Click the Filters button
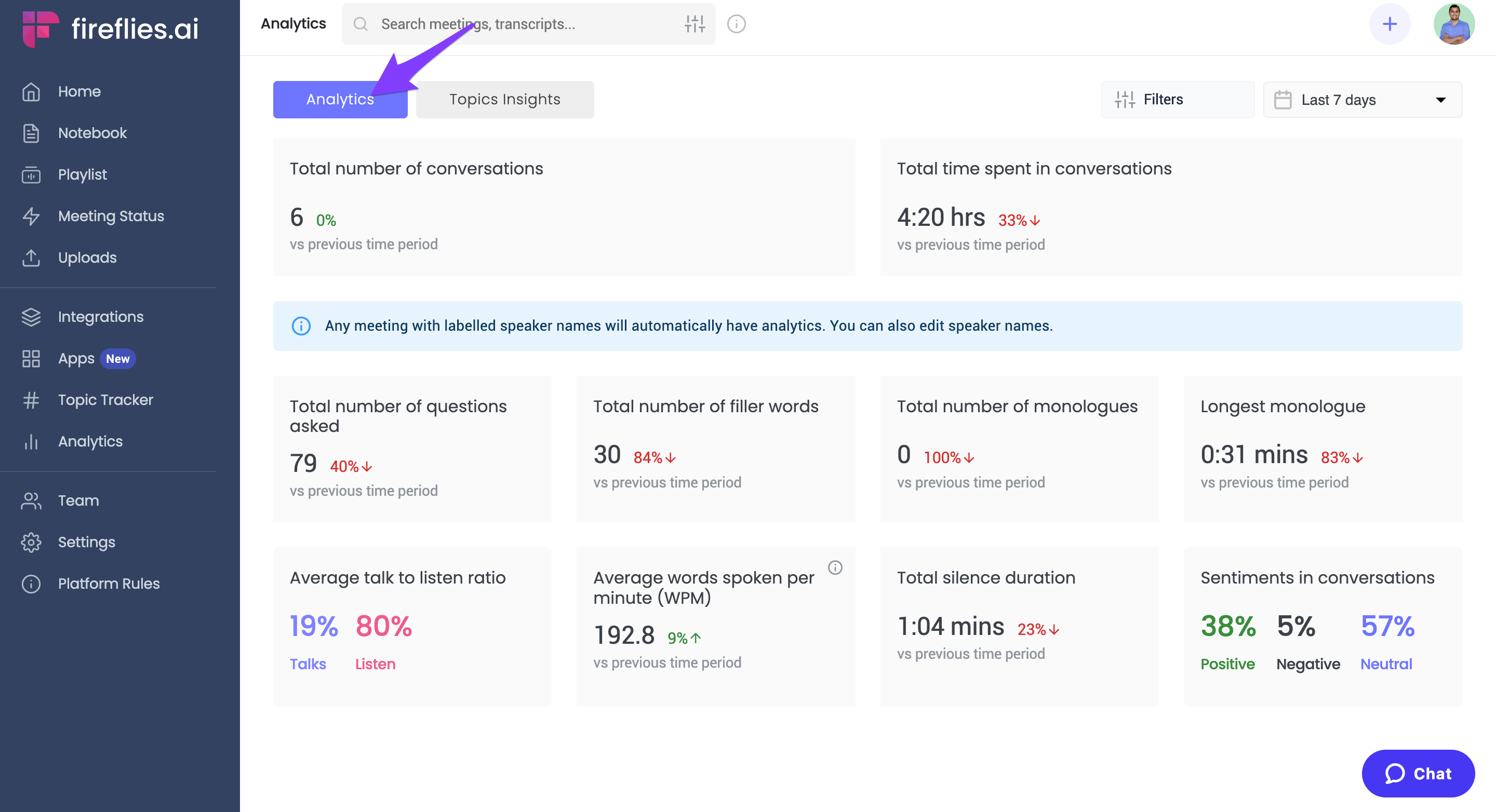The height and width of the screenshot is (812, 1496). pos(1177,100)
